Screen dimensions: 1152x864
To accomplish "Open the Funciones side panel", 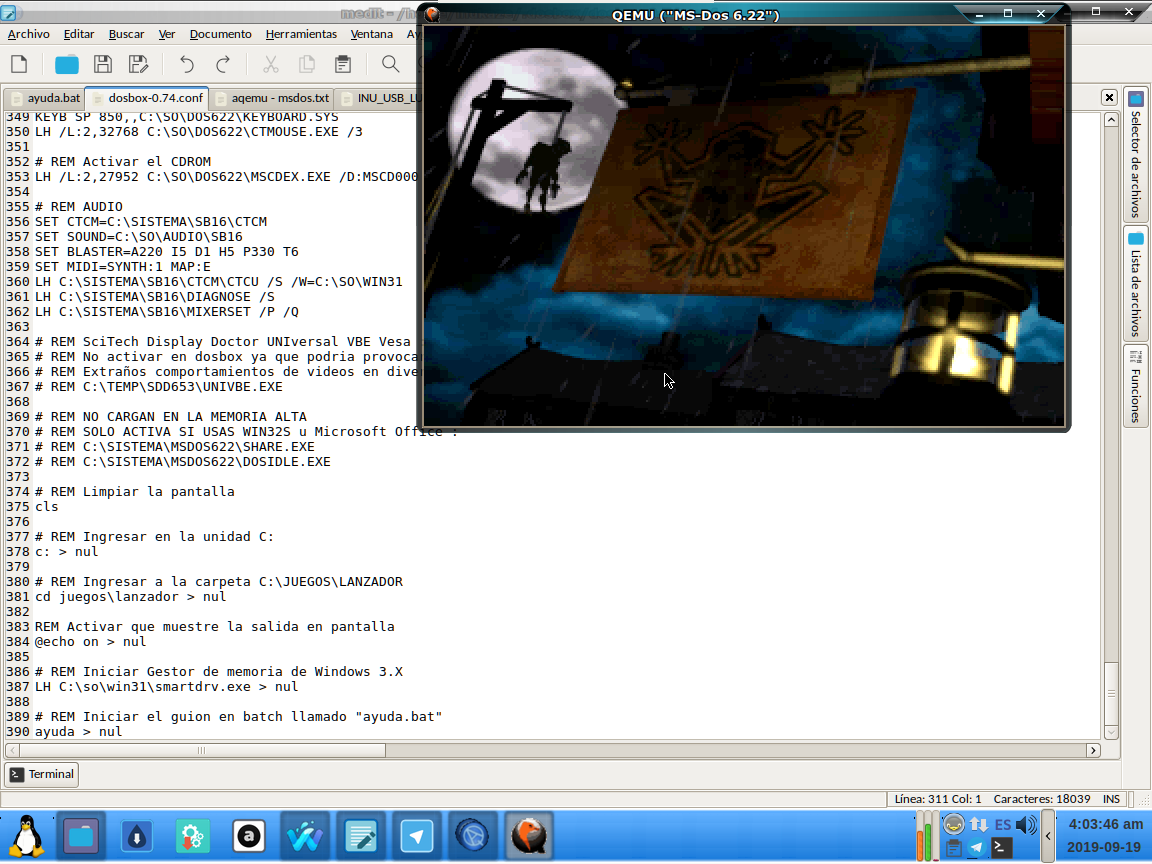I will point(1135,386).
